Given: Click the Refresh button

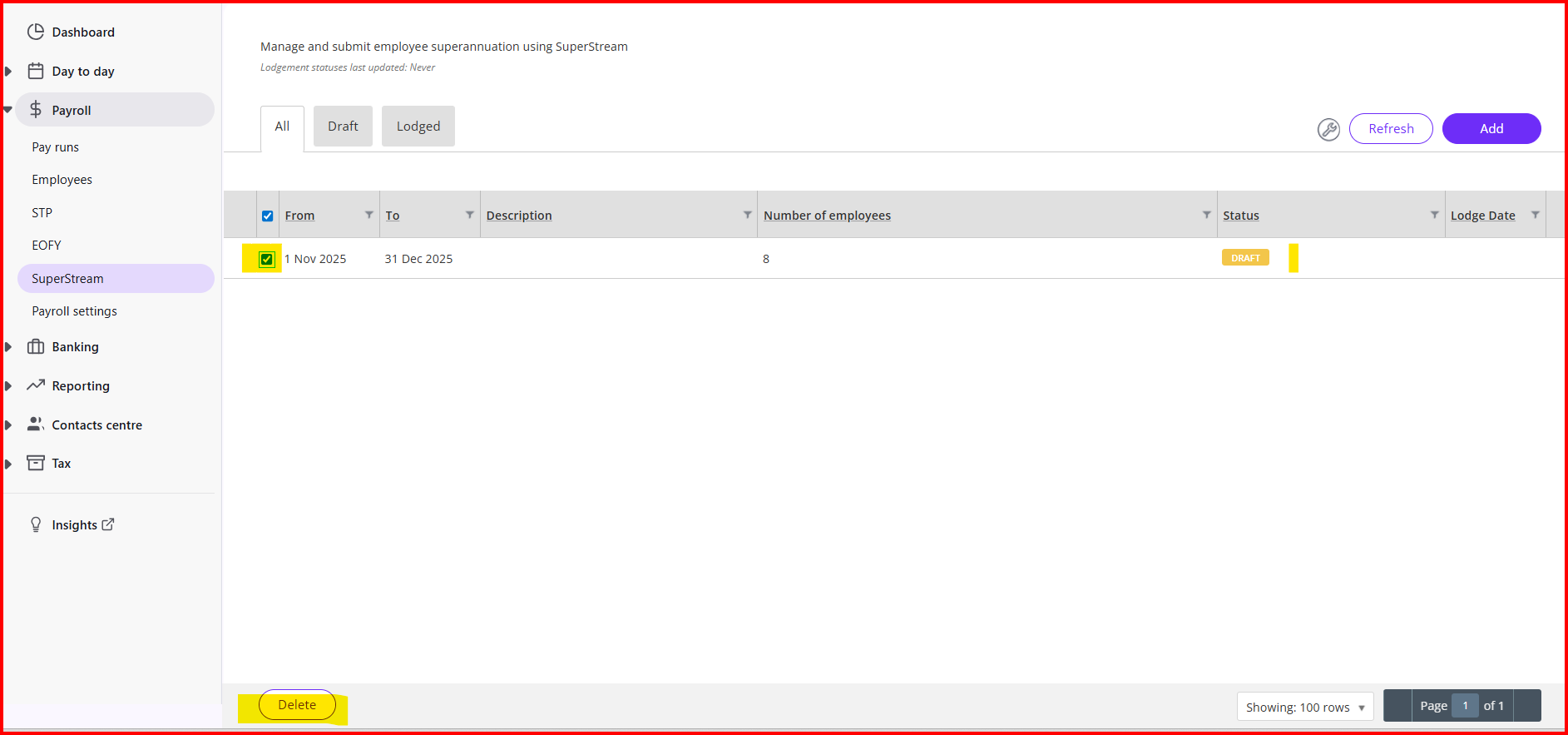Looking at the screenshot, I should point(1391,129).
